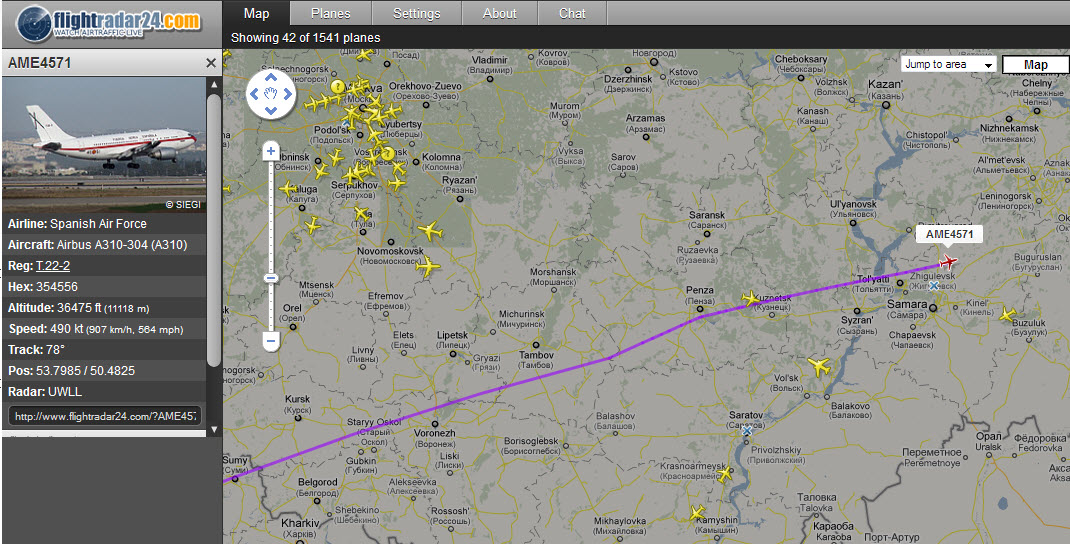Open the Settings tab
The image size is (1070, 544).
click(x=417, y=13)
